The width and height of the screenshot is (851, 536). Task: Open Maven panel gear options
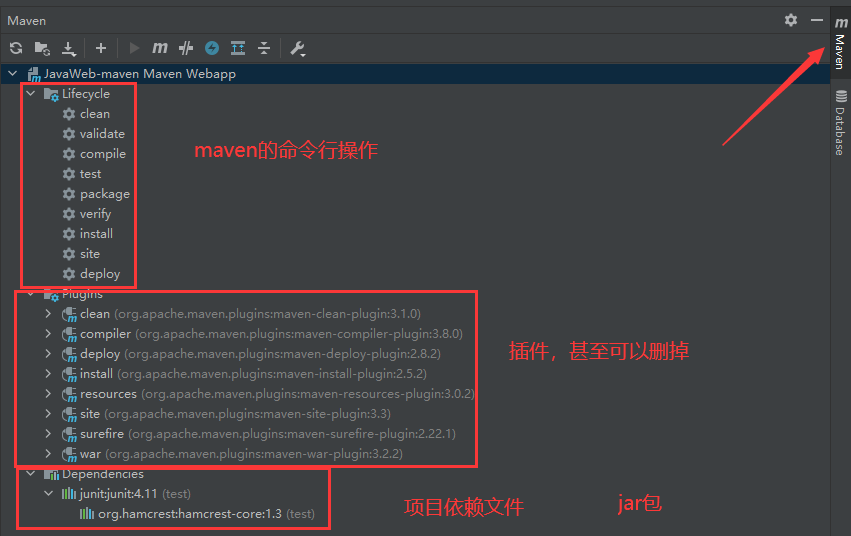(791, 20)
